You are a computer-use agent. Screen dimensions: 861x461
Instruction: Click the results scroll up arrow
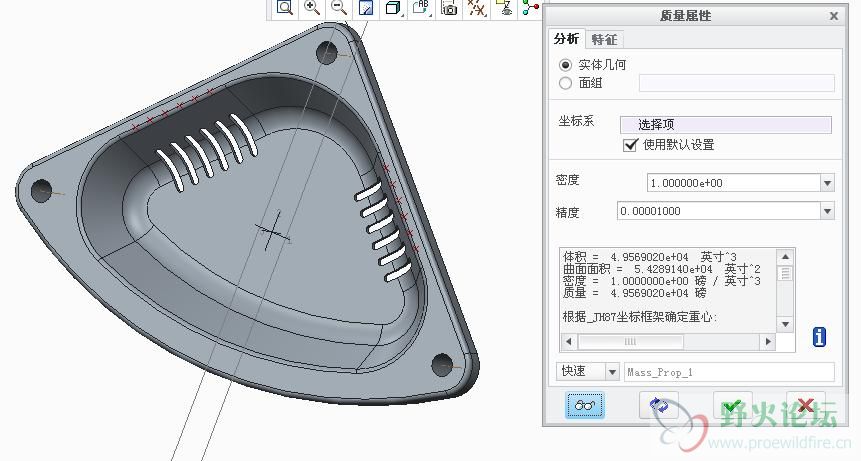pos(785,257)
